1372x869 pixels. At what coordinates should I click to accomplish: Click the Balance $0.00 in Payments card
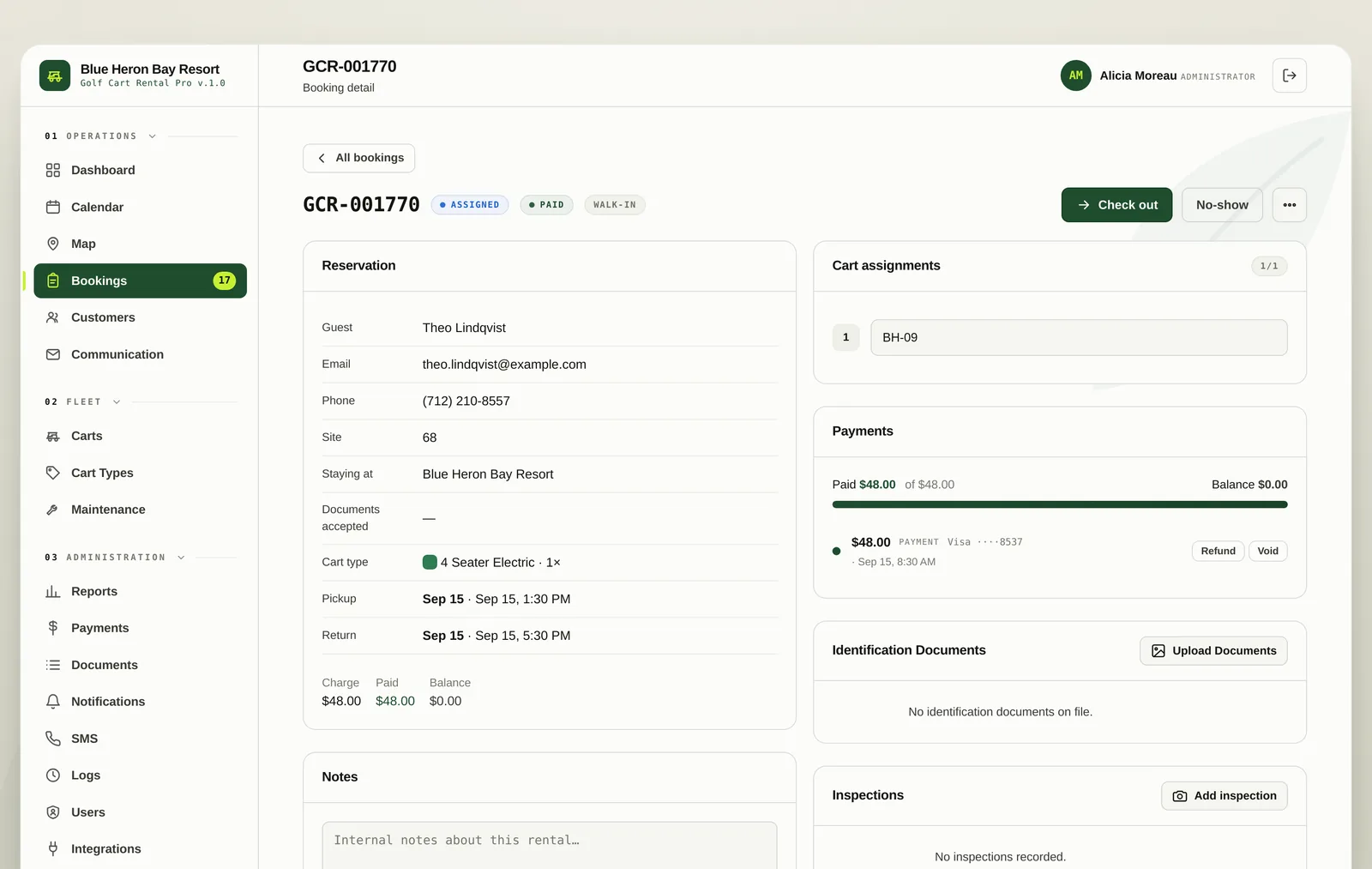1249,485
